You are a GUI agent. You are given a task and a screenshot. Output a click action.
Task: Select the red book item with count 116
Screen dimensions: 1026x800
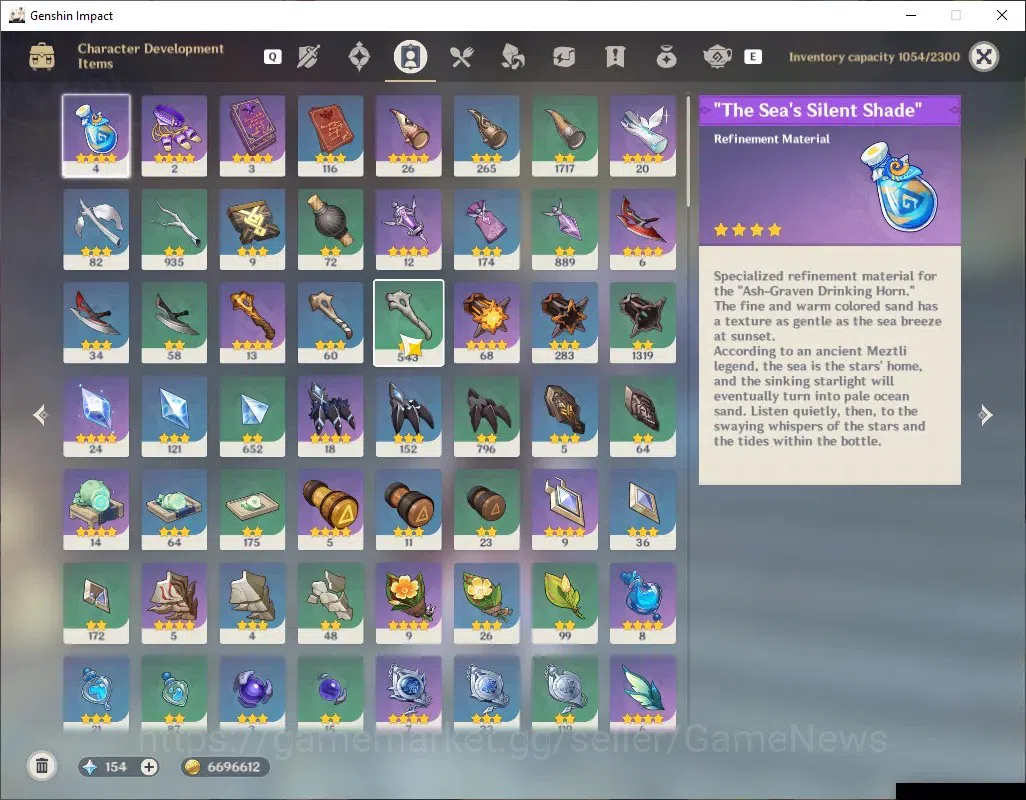click(330, 136)
